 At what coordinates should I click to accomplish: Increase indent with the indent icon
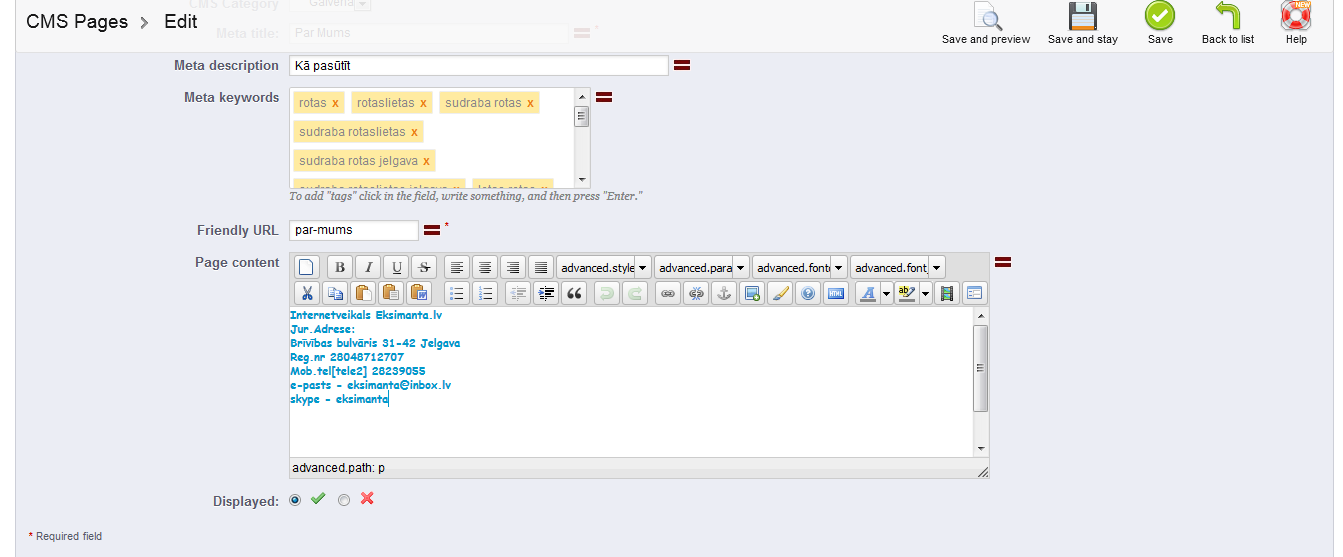pyautogui.click(x=546, y=293)
